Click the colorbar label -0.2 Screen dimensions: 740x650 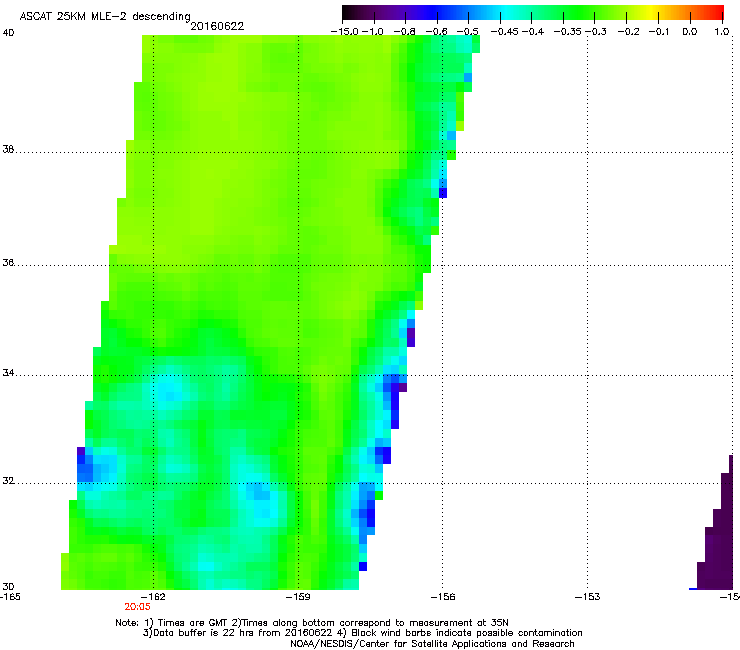[x=629, y=32]
